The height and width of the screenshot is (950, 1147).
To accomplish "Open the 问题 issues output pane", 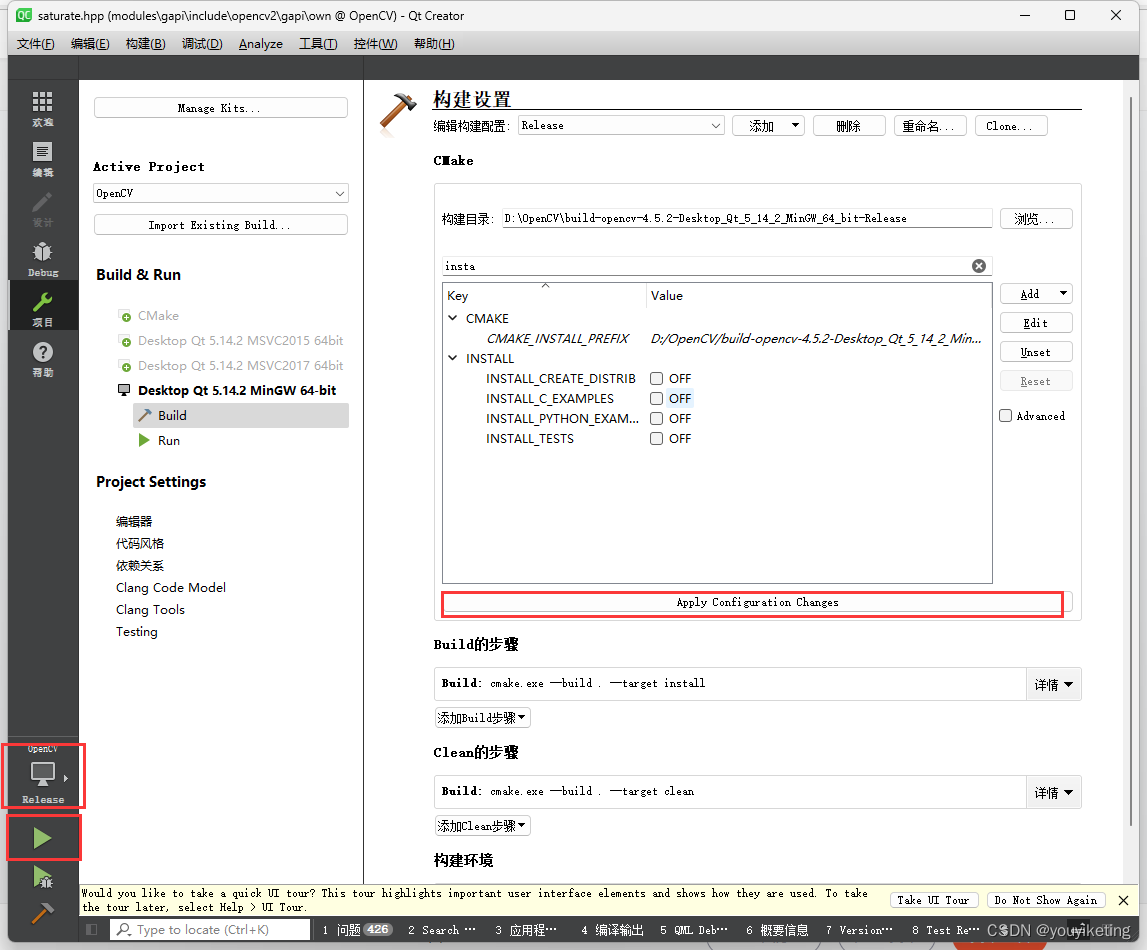I will coord(358,930).
